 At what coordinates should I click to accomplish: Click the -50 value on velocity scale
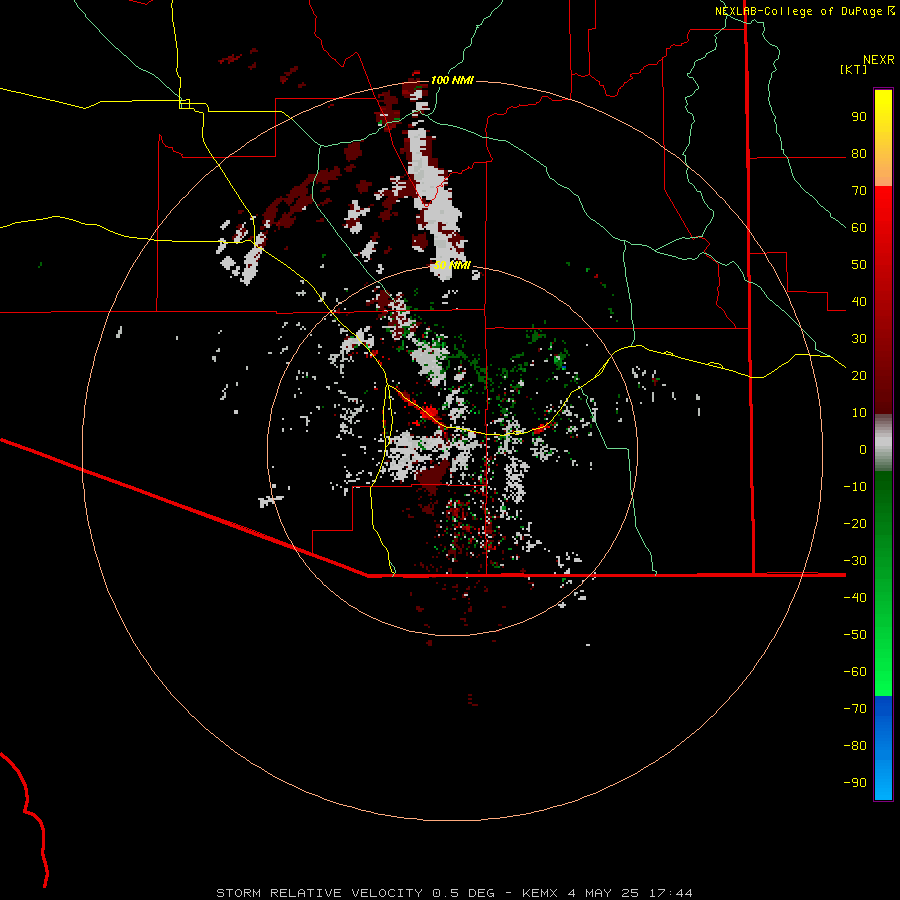tap(855, 634)
